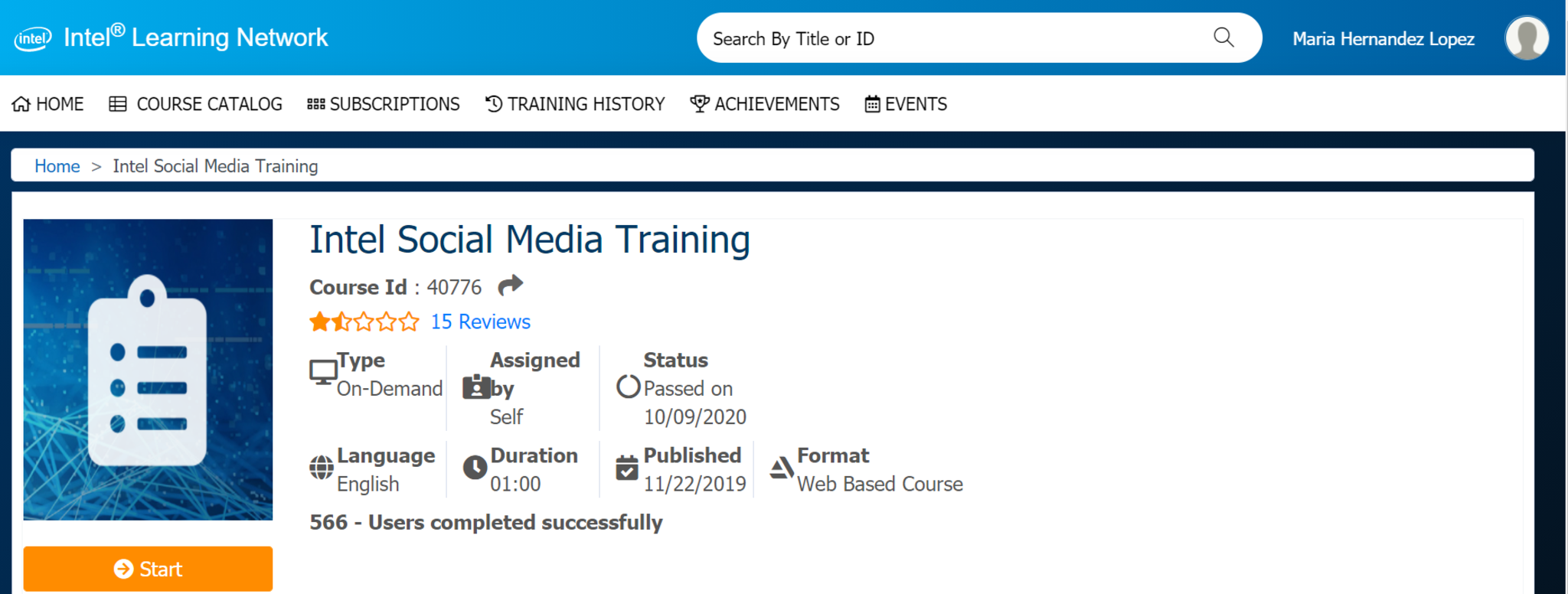Open the ACHIEVEMENTS section

tap(765, 104)
